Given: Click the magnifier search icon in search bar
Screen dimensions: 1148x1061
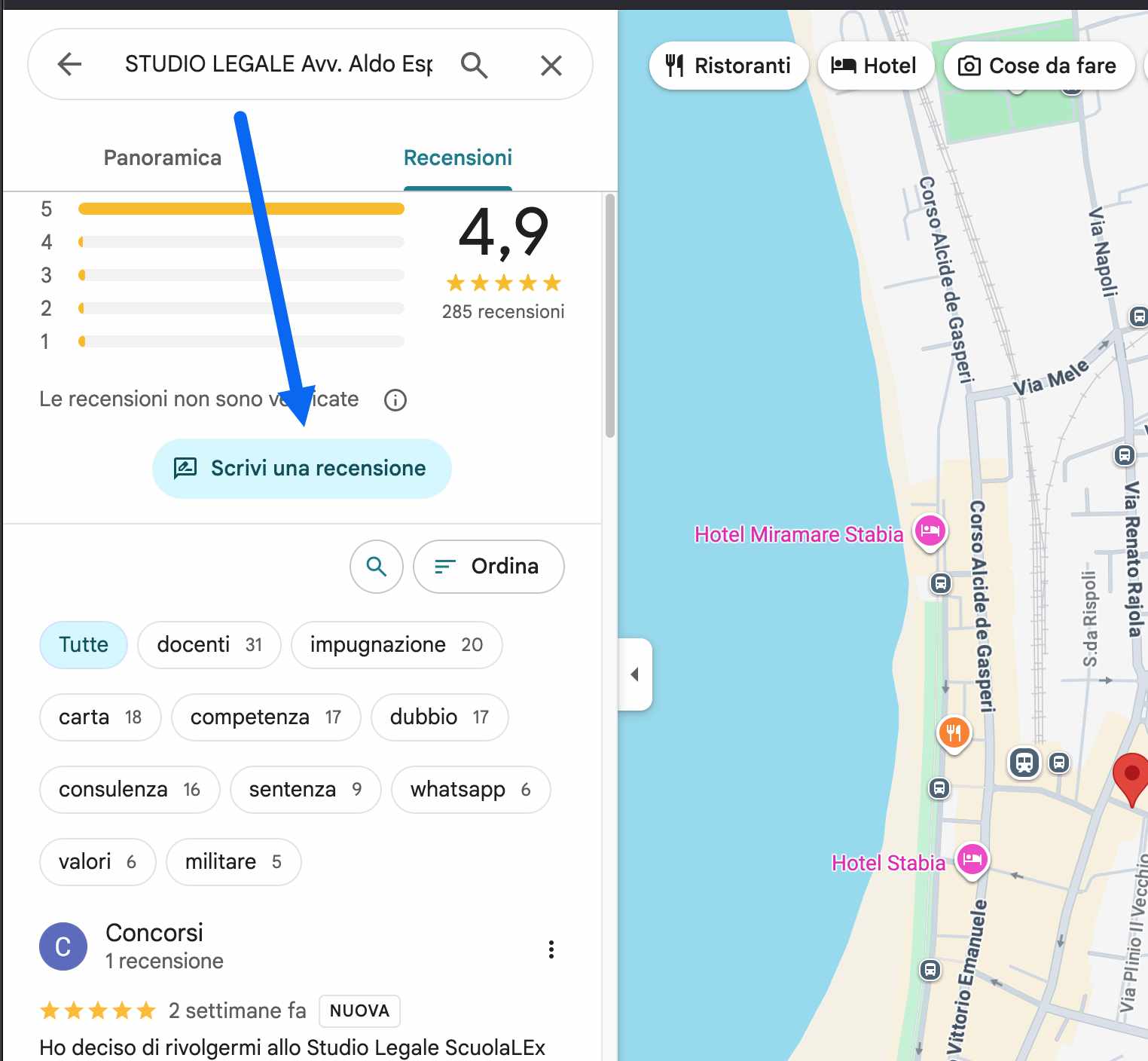Looking at the screenshot, I should (x=474, y=66).
